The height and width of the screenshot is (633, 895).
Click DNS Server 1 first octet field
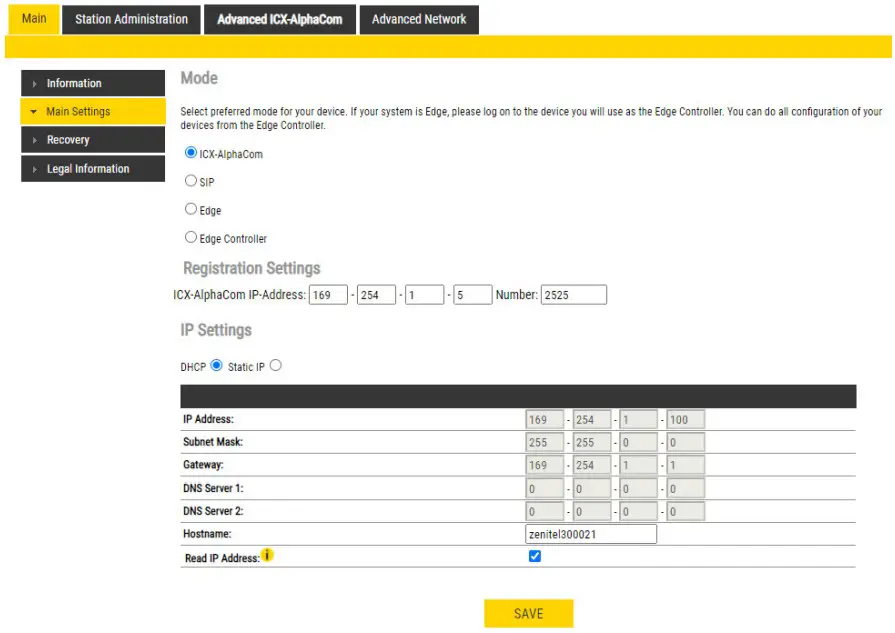pyautogui.click(x=545, y=489)
